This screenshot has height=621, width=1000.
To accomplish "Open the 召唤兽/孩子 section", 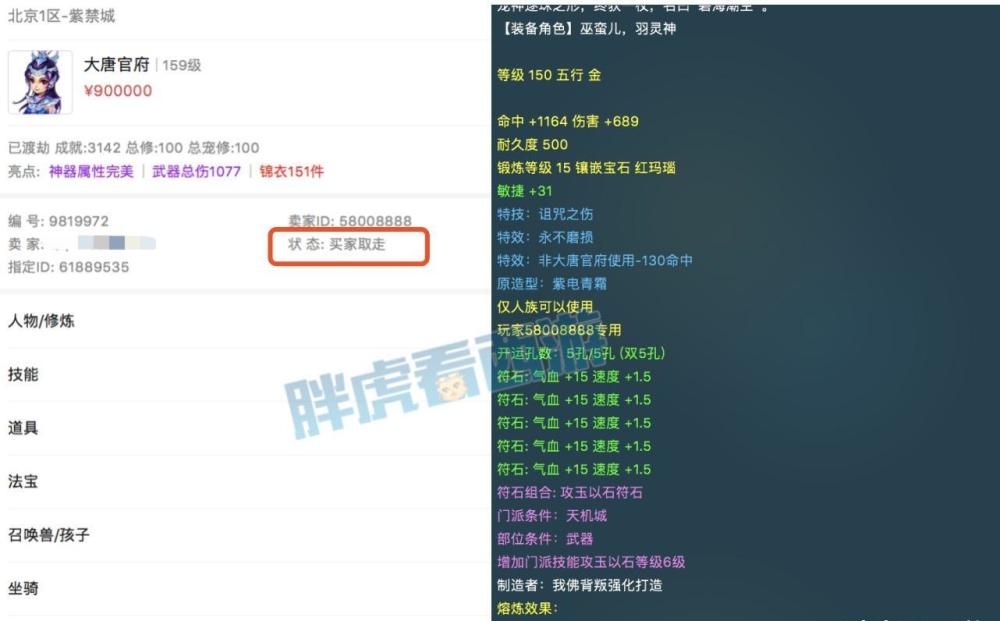I will 246,535.
